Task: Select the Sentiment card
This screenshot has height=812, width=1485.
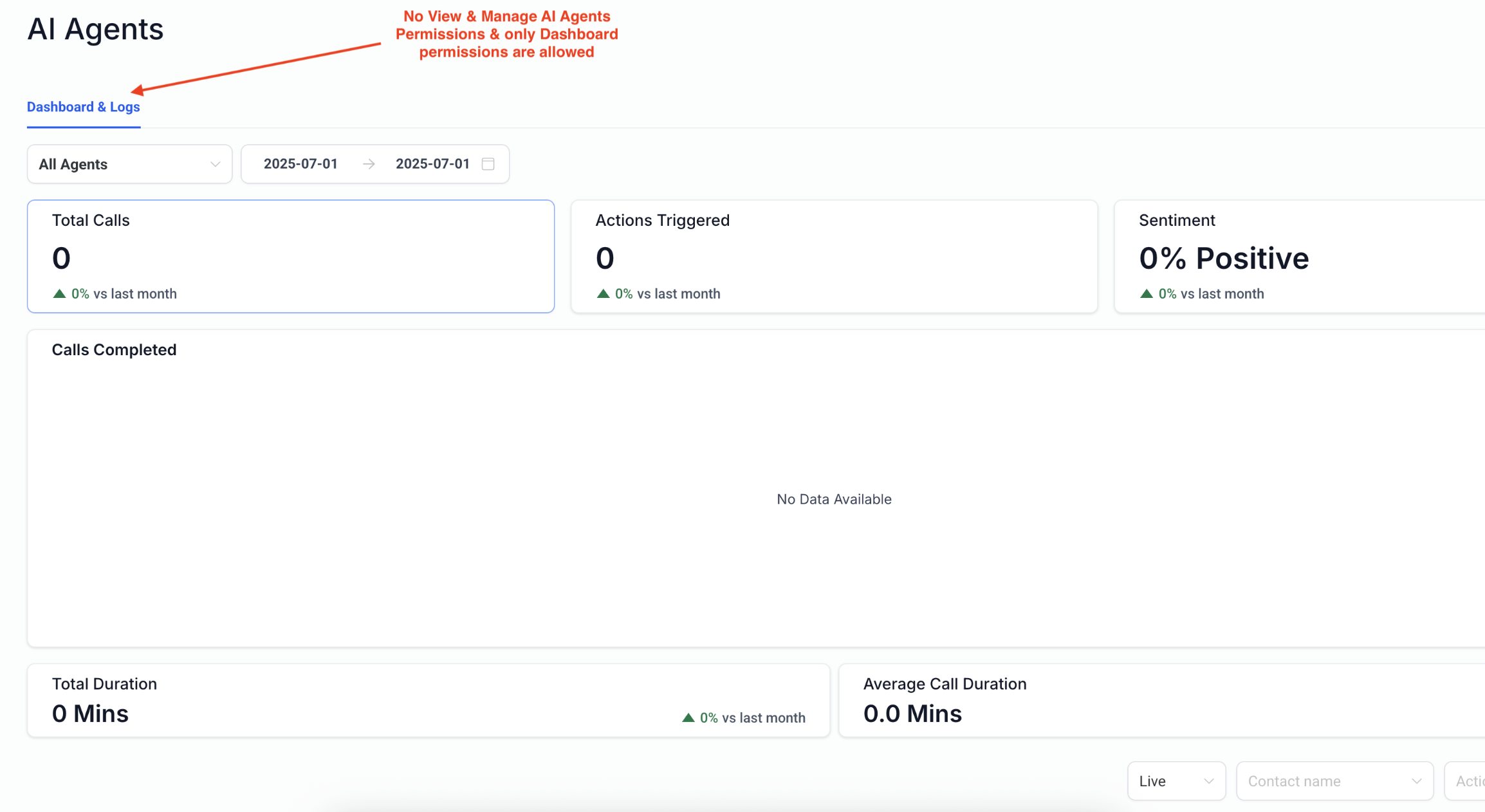Action: (1300, 257)
